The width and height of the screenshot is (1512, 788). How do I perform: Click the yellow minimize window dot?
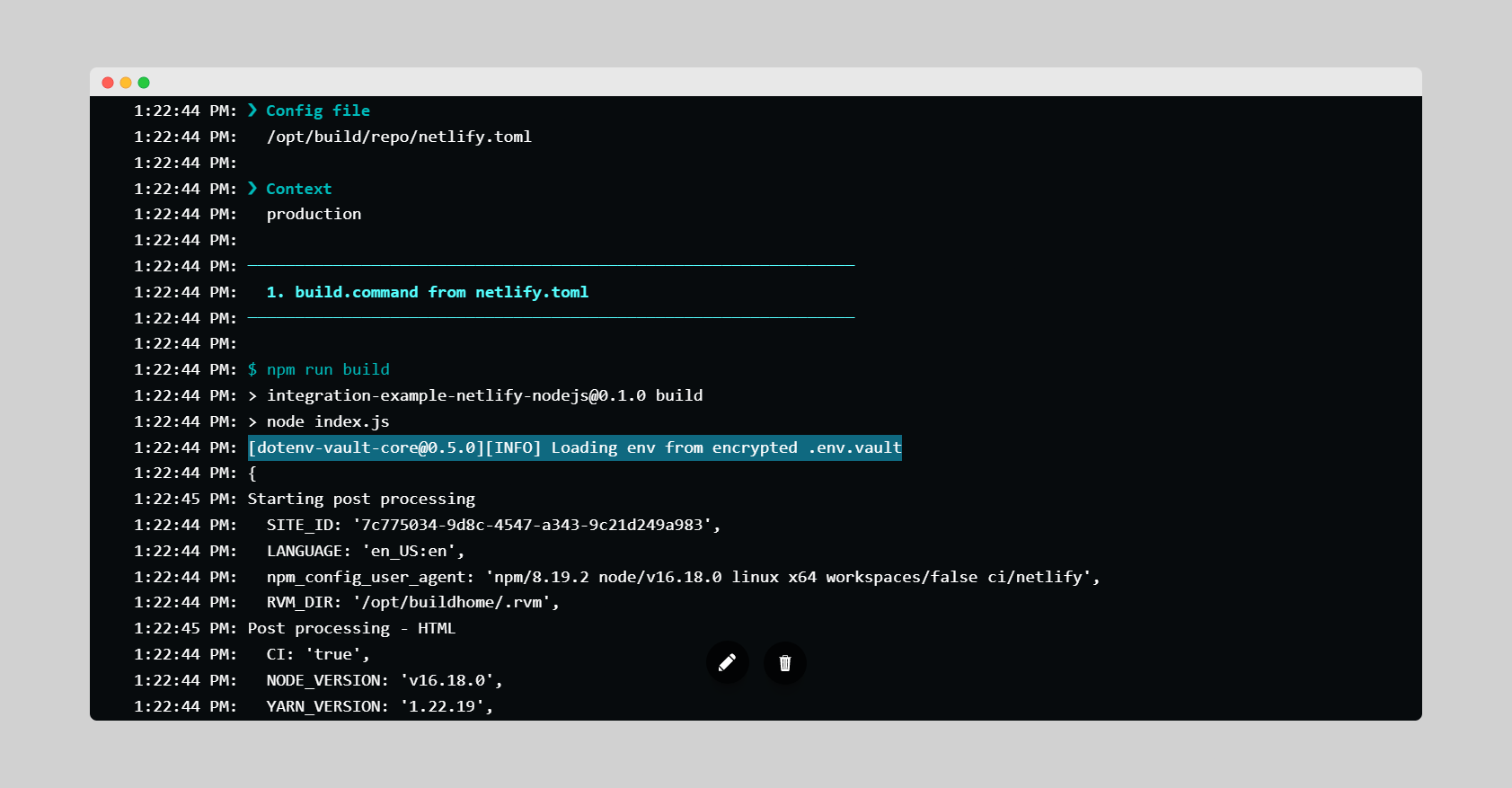(126, 83)
